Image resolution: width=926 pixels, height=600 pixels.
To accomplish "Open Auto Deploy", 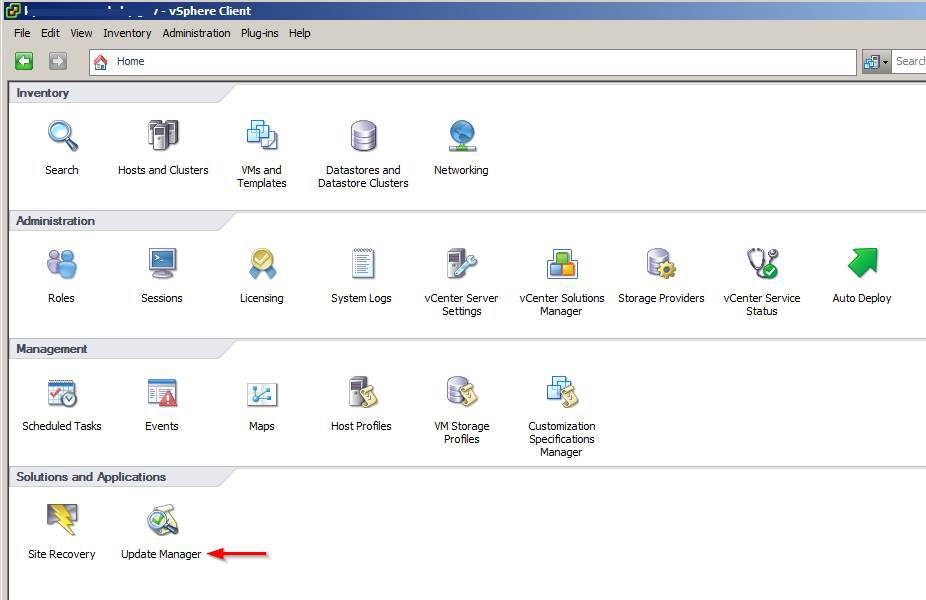I will point(862,263).
